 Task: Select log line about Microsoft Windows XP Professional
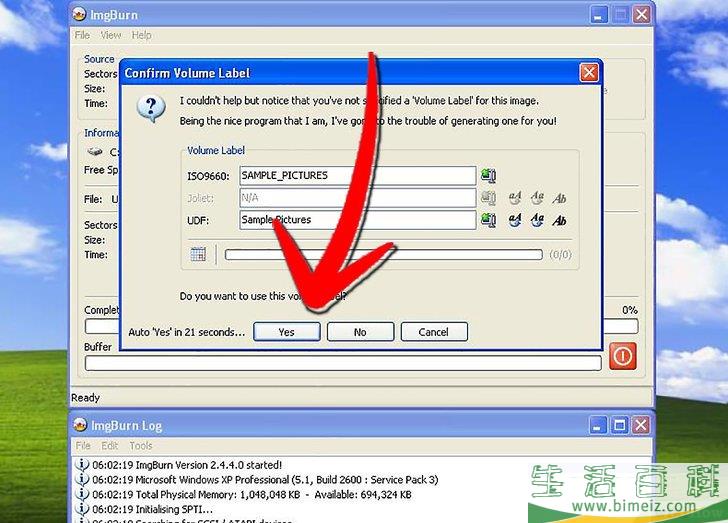(x=265, y=480)
